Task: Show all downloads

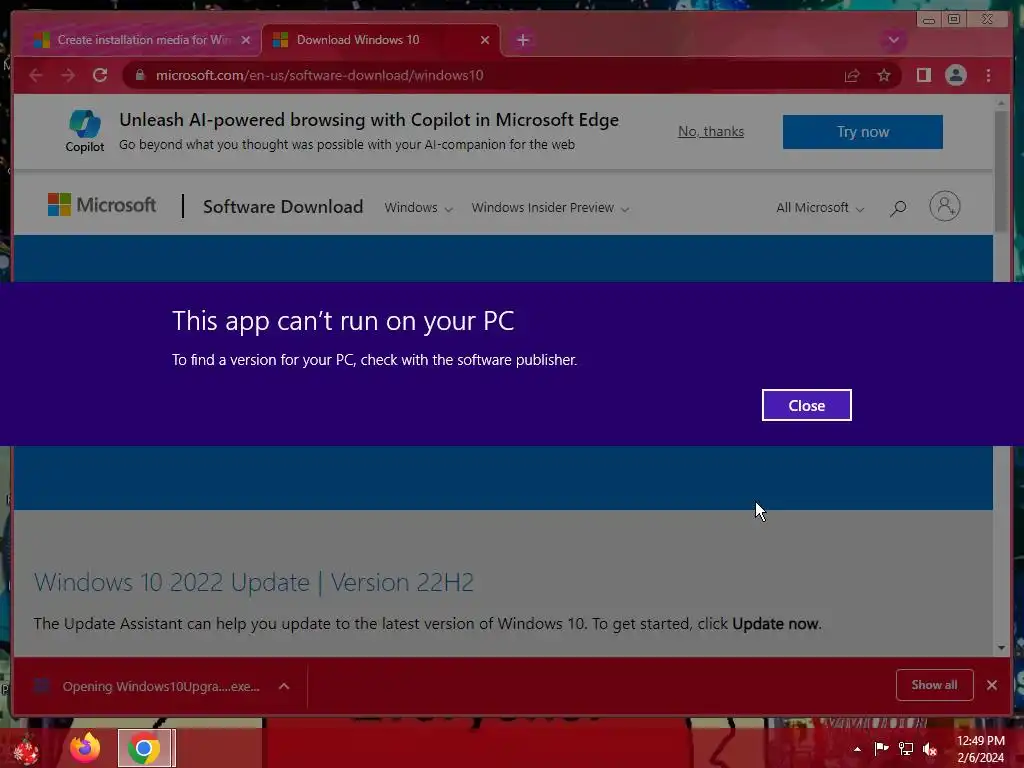Action: [934, 685]
